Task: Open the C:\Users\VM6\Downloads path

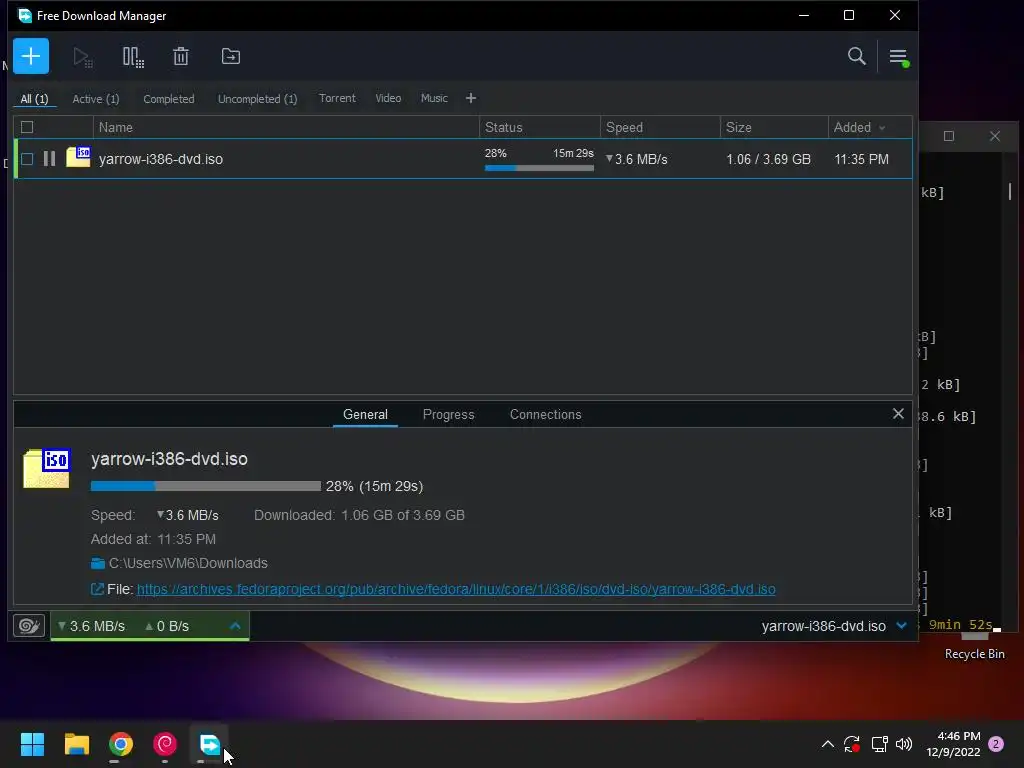Action: point(188,563)
